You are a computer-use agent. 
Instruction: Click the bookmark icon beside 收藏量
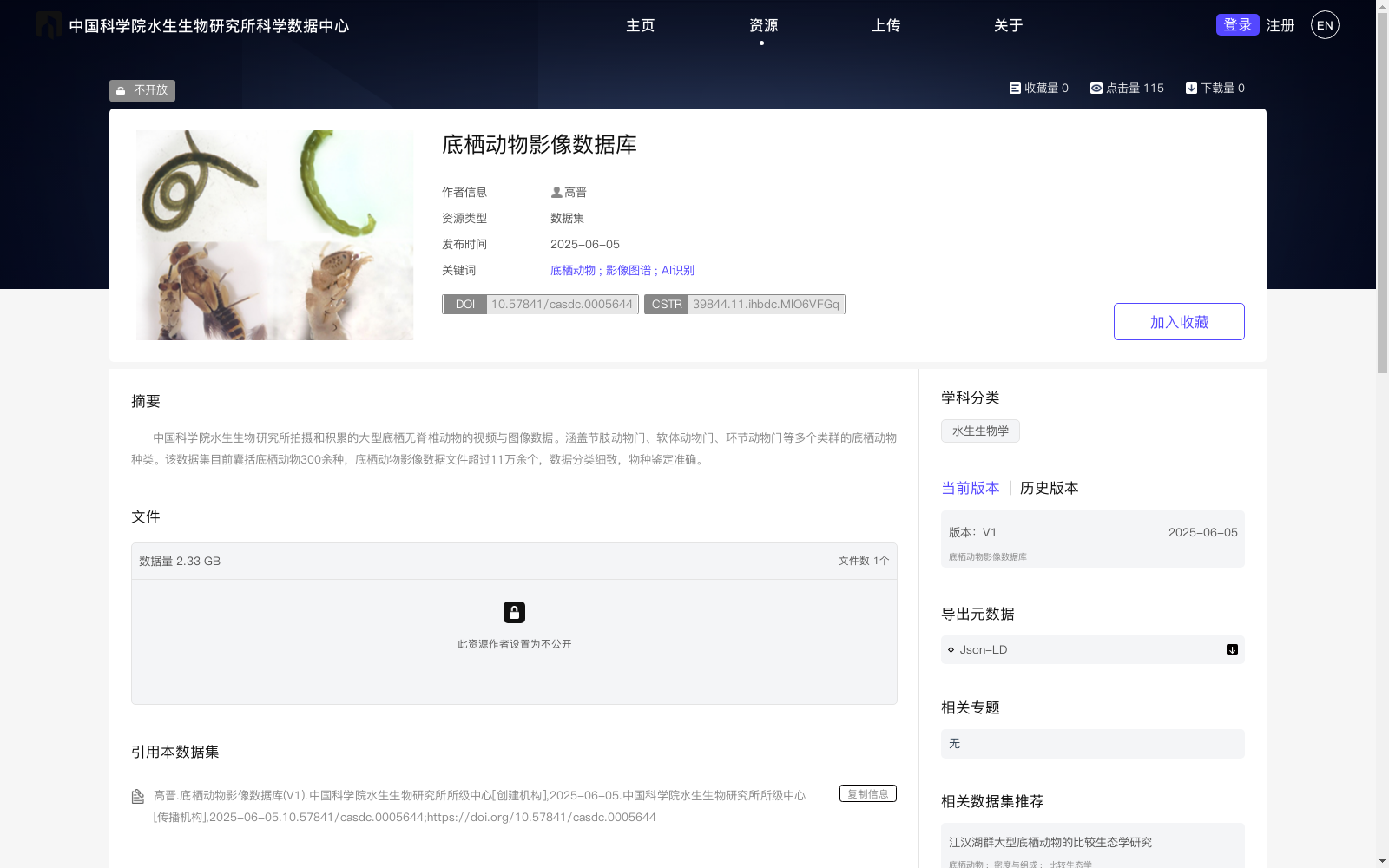pyautogui.click(x=1014, y=87)
